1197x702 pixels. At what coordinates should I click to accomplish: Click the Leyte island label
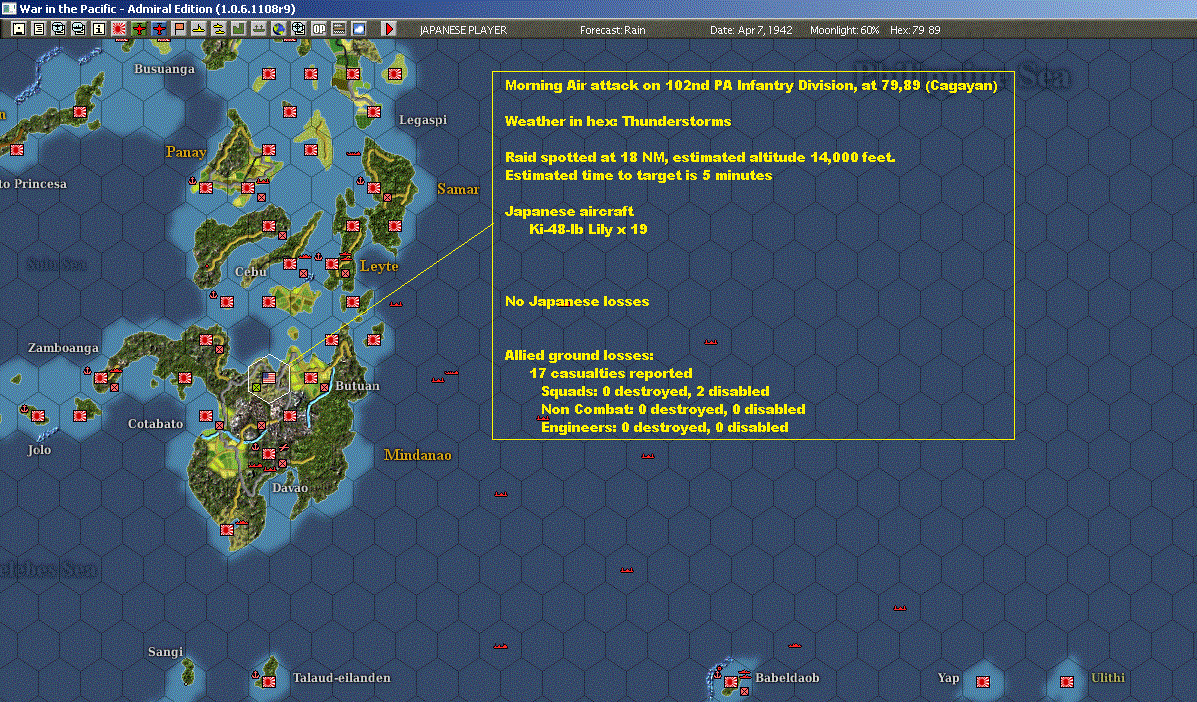point(379,266)
